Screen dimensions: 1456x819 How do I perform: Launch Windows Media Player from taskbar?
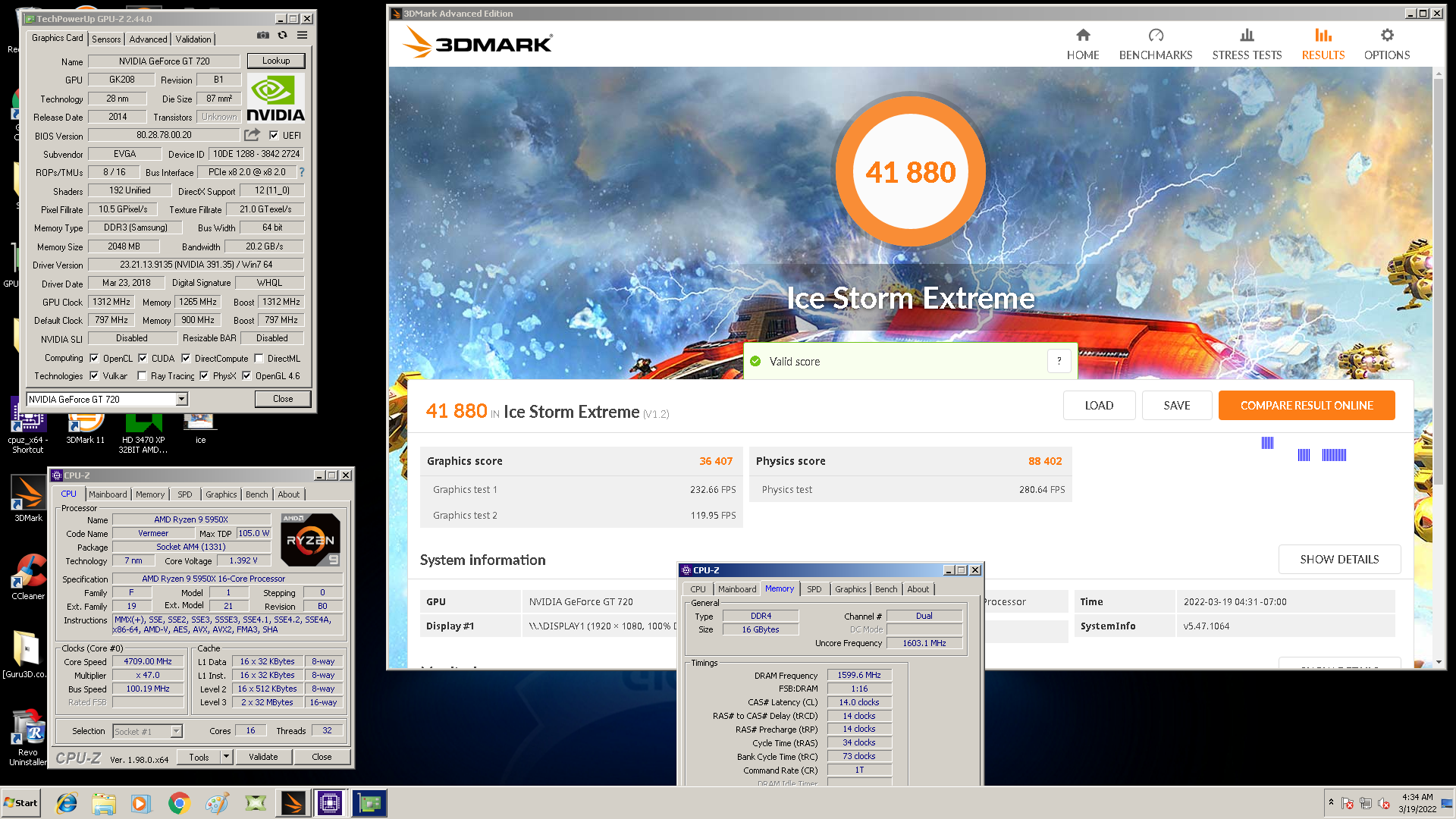(x=141, y=803)
